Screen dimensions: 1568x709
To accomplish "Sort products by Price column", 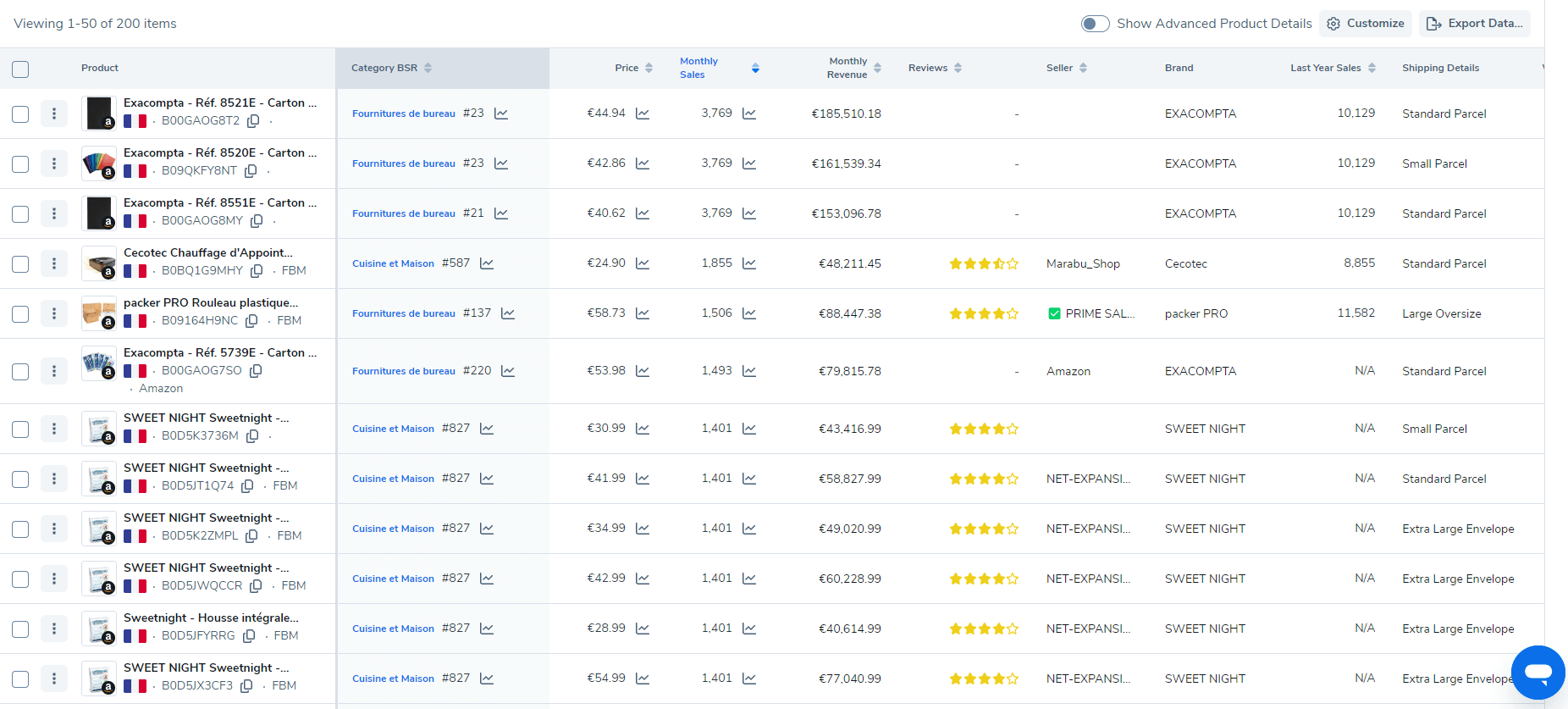I will coord(649,68).
